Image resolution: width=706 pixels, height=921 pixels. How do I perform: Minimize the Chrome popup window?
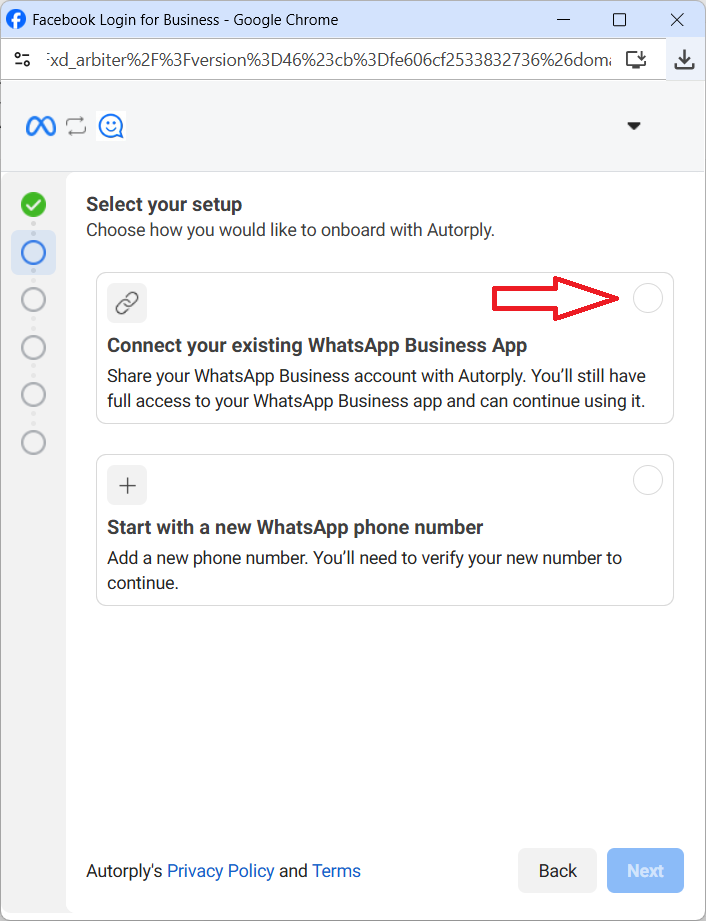tap(563, 19)
